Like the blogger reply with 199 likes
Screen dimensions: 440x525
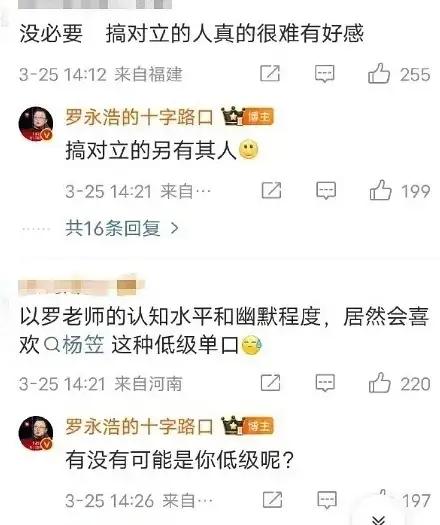[x=380, y=190]
